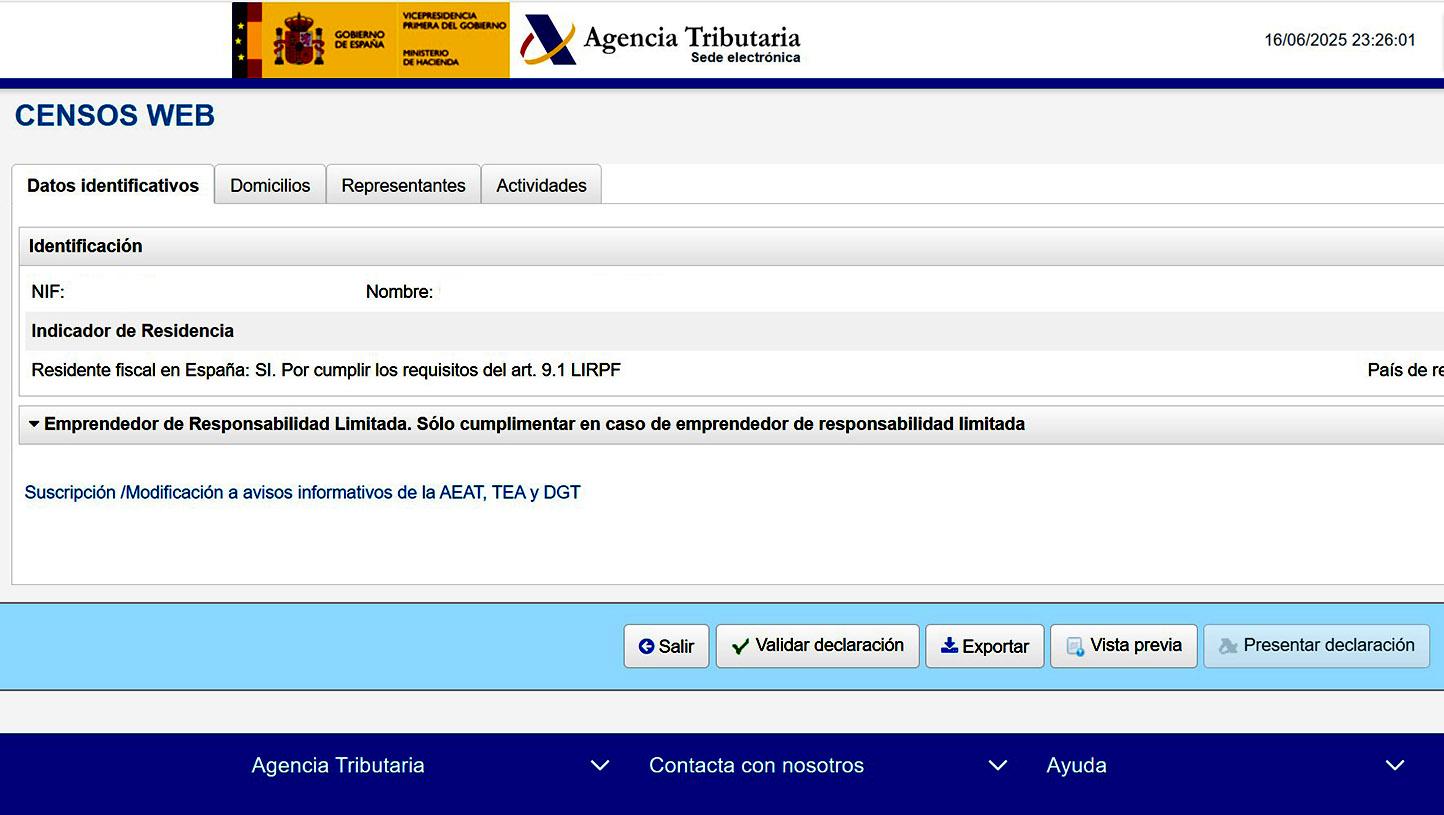The width and height of the screenshot is (1444, 815).
Task: Click the Agencia Tributaria Sede electrónica title
Action: pyautogui.click(x=691, y=42)
